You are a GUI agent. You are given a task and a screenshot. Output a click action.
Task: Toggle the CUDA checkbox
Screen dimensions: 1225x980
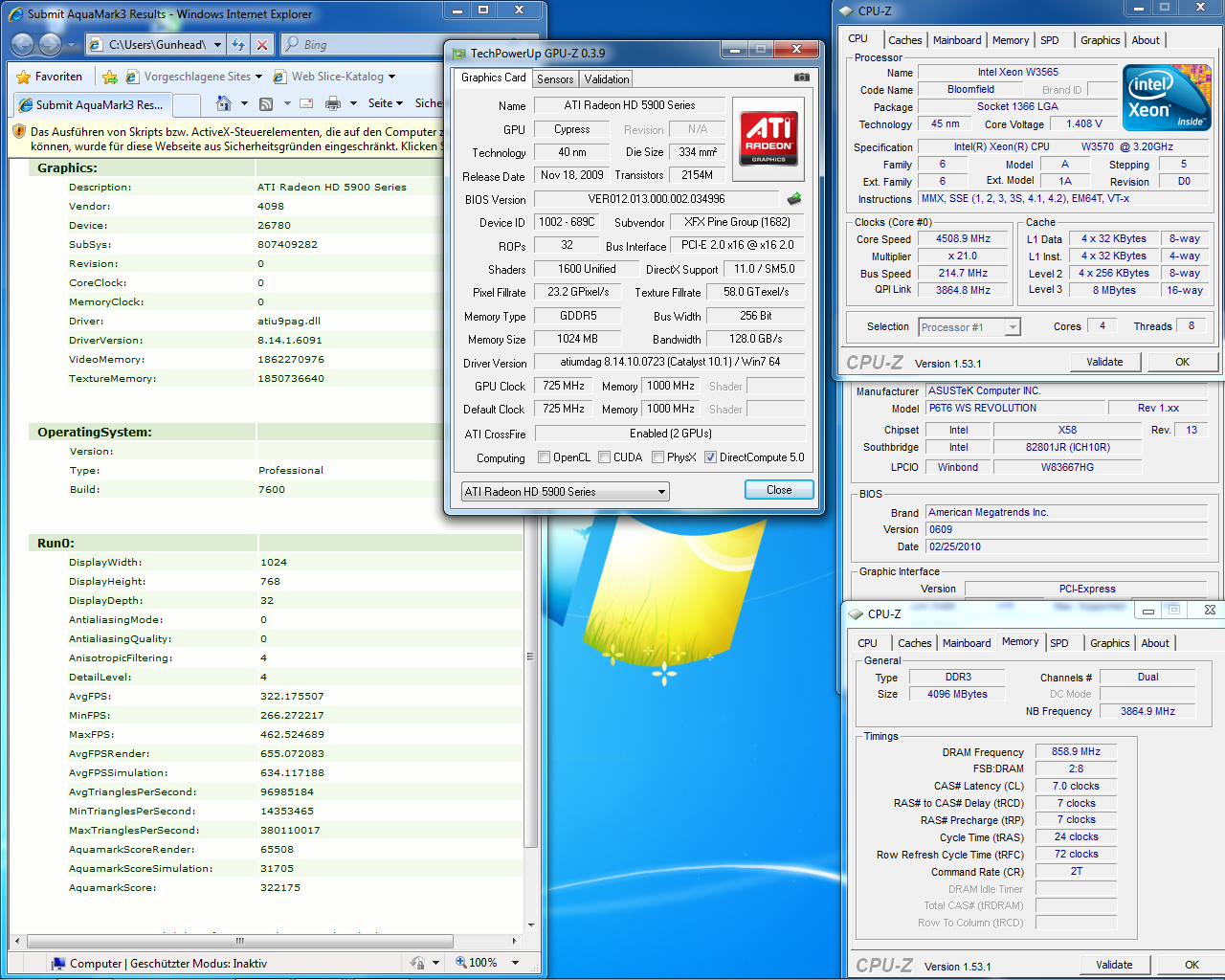(x=604, y=457)
